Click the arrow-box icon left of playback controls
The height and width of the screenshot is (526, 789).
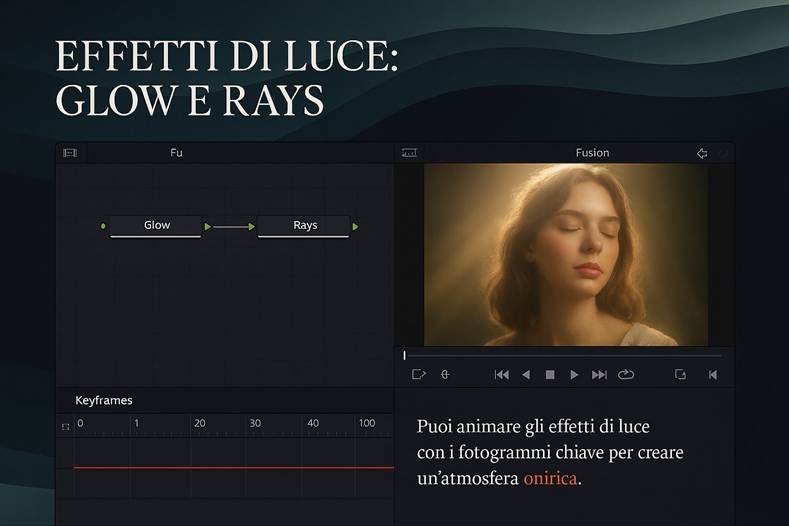tap(419, 375)
